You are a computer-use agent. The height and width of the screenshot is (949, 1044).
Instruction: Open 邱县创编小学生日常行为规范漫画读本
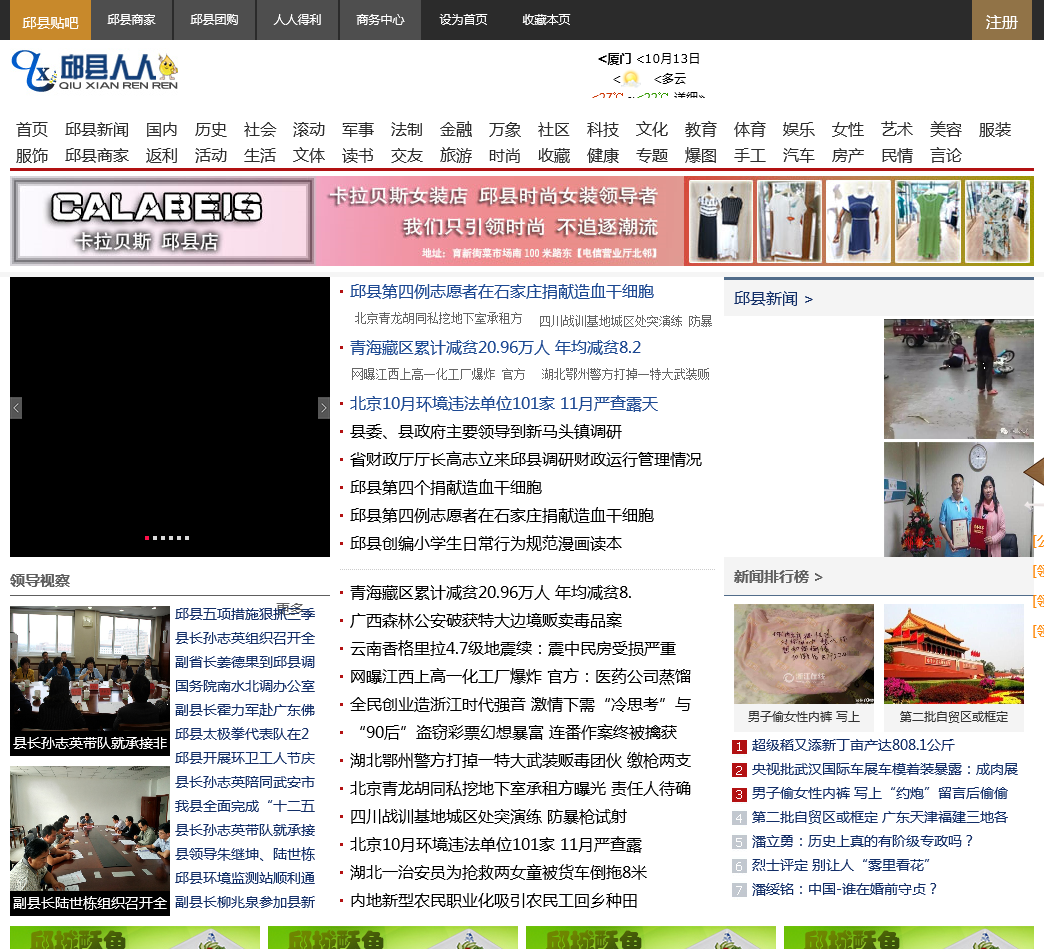click(x=486, y=543)
